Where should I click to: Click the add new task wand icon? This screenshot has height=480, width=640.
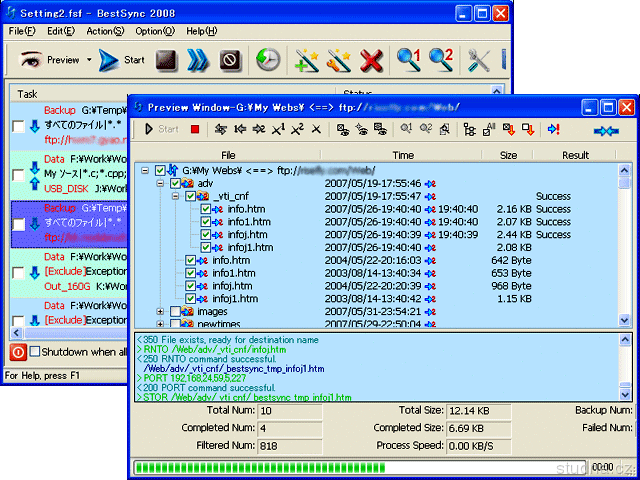(306, 61)
